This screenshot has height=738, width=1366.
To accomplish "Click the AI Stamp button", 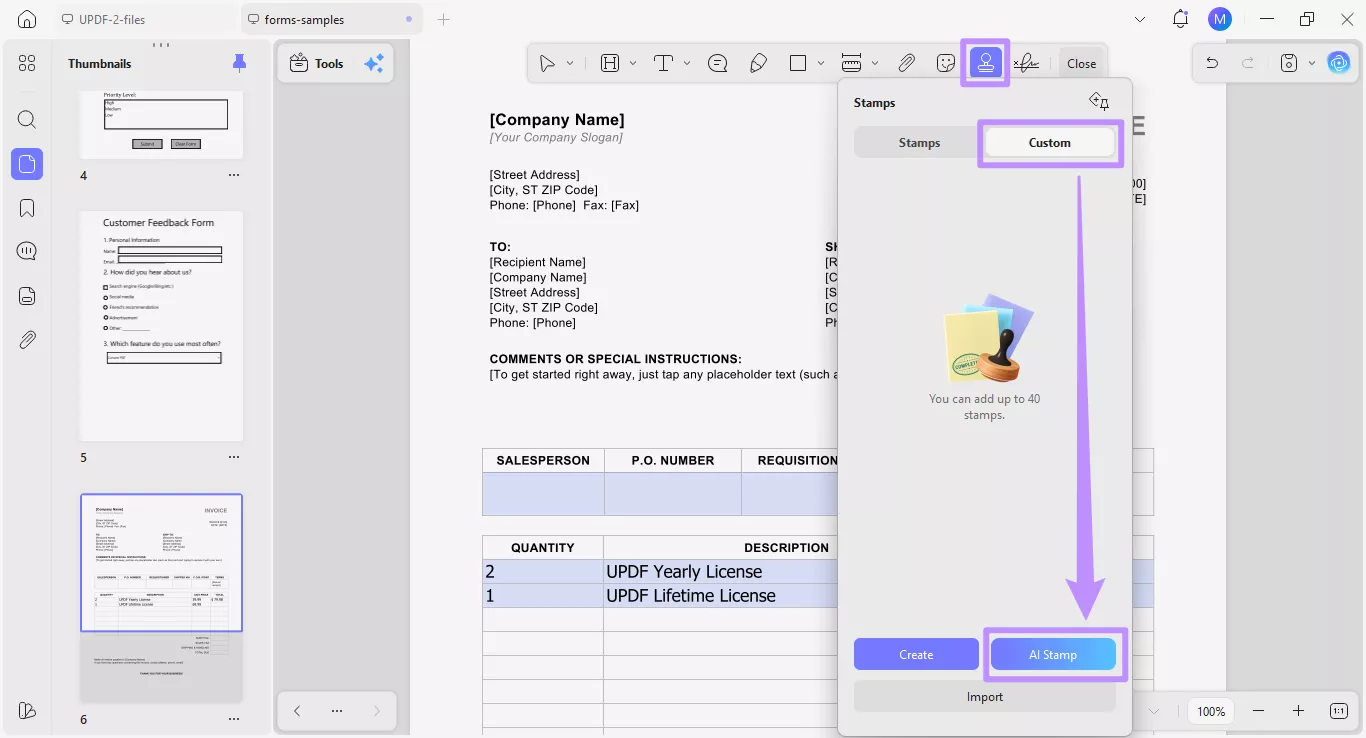I will (1053, 654).
